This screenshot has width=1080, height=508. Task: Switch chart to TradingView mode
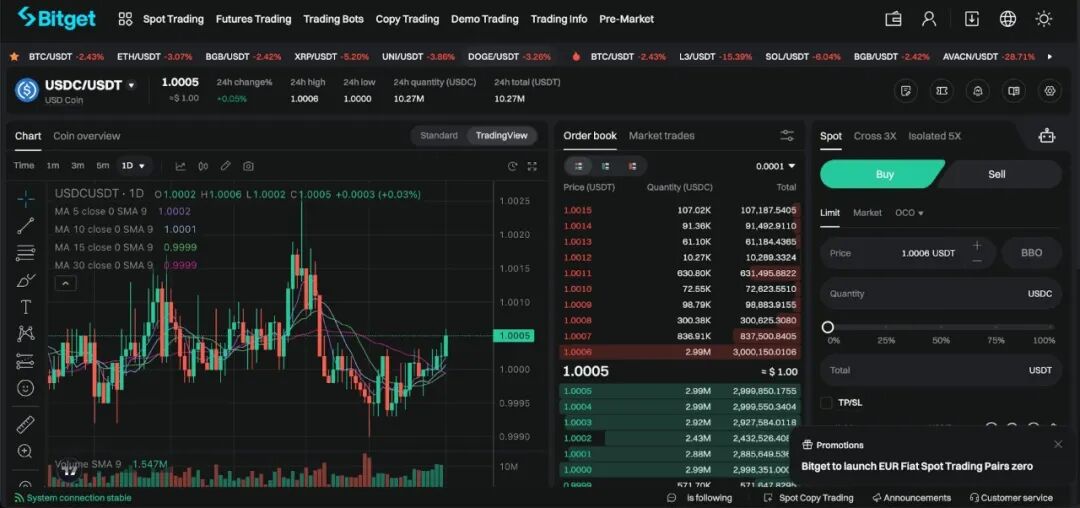click(501, 136)
